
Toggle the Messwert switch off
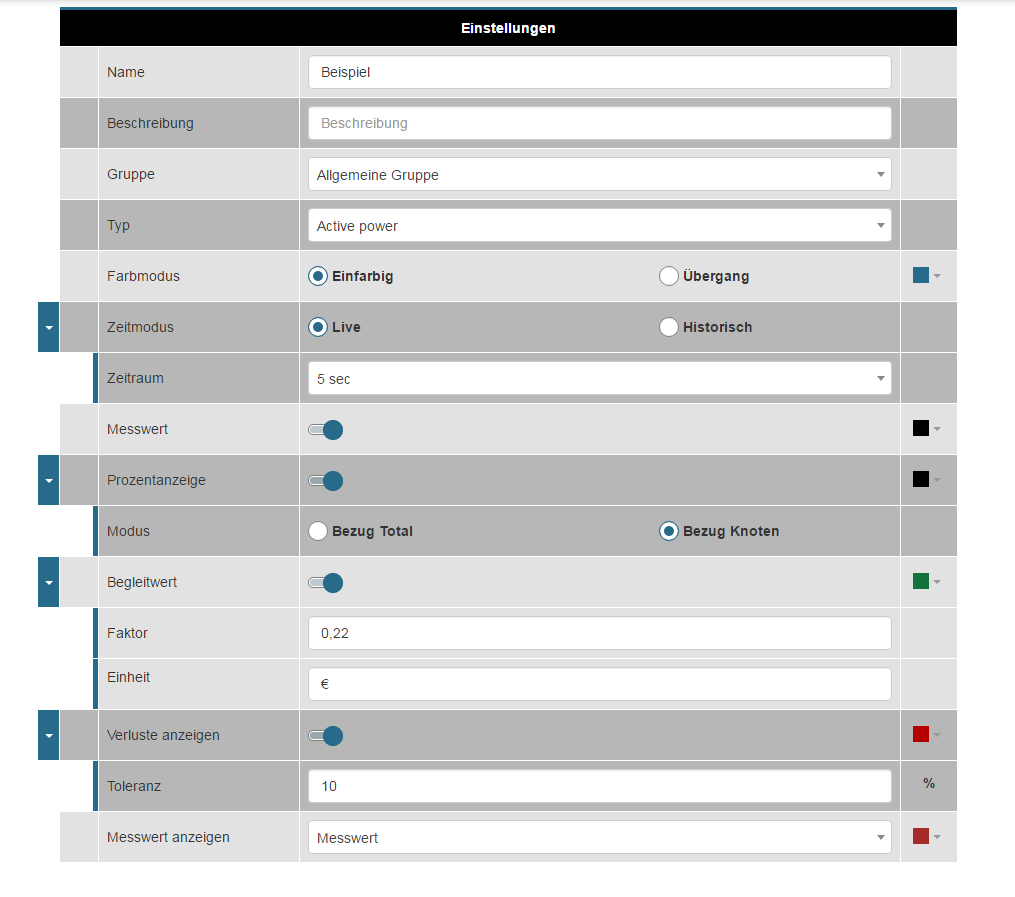pos(326,430)
